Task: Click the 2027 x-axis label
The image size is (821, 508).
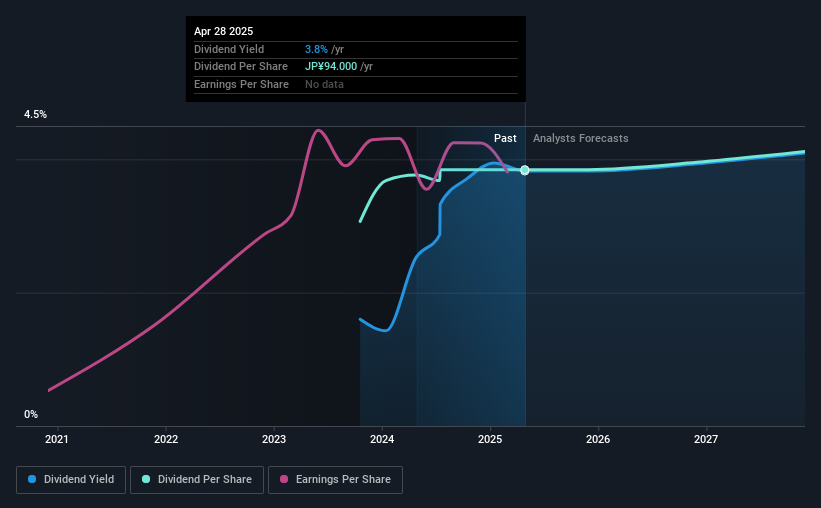Action: point(706,439)
